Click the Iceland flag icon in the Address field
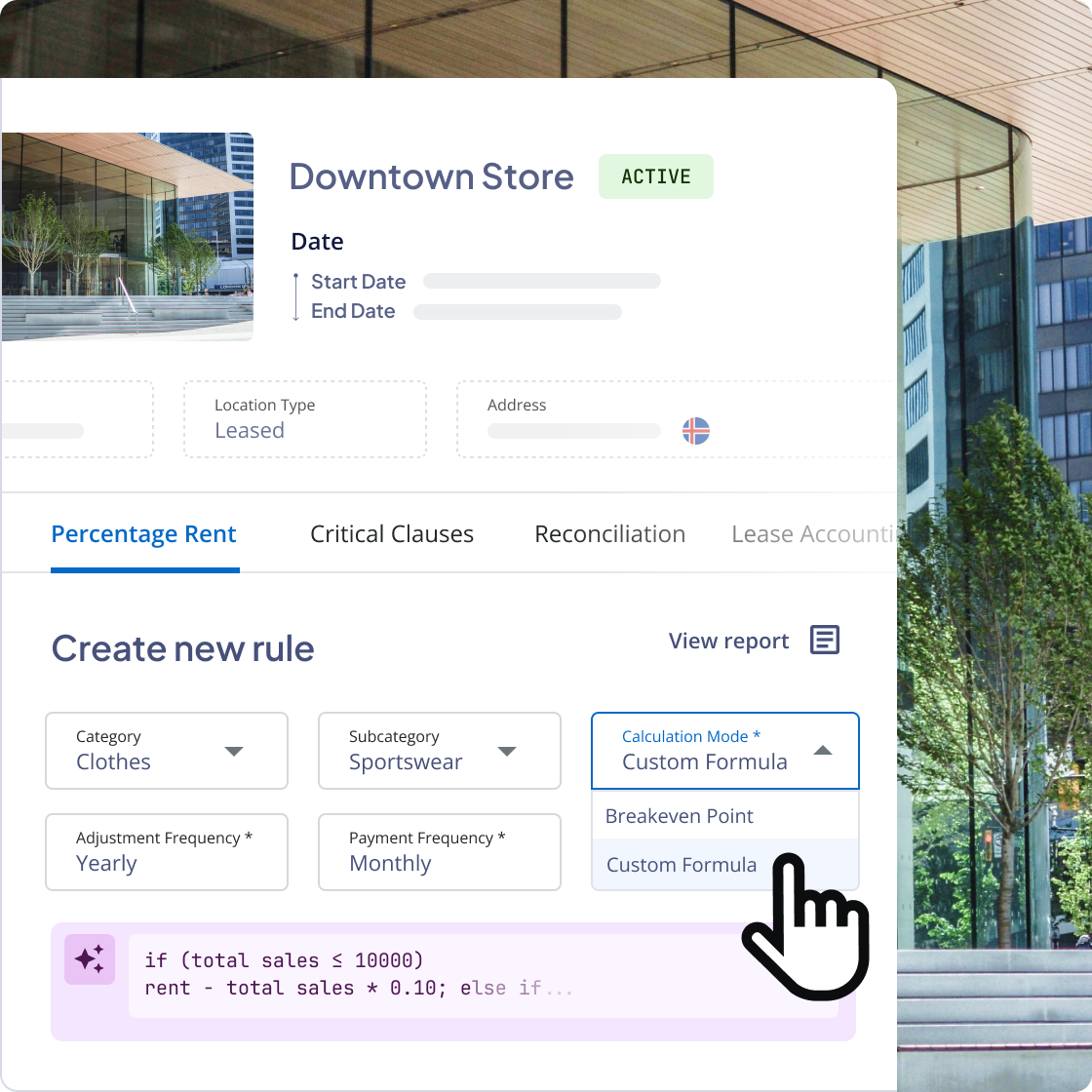 point(697,430)
